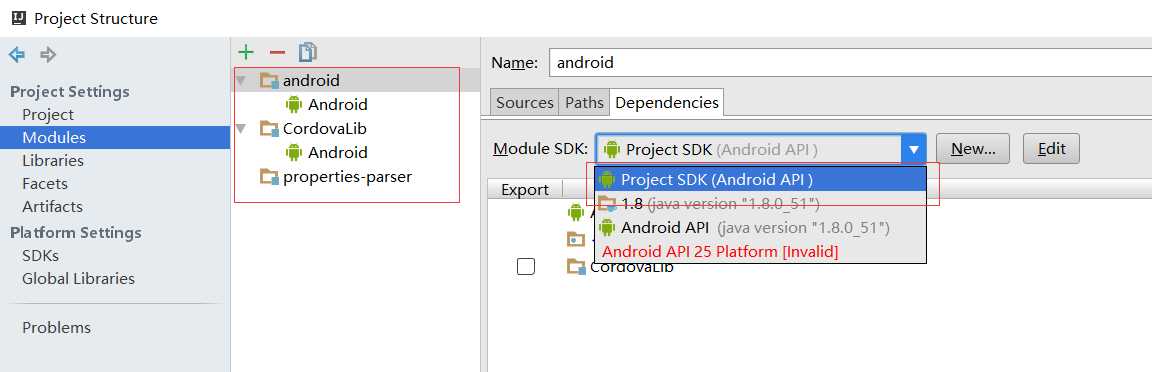Viewport: 1152px width, 372px height.
Task: Click the IntelliJ icon in title bar
Action: click(19, 18)
